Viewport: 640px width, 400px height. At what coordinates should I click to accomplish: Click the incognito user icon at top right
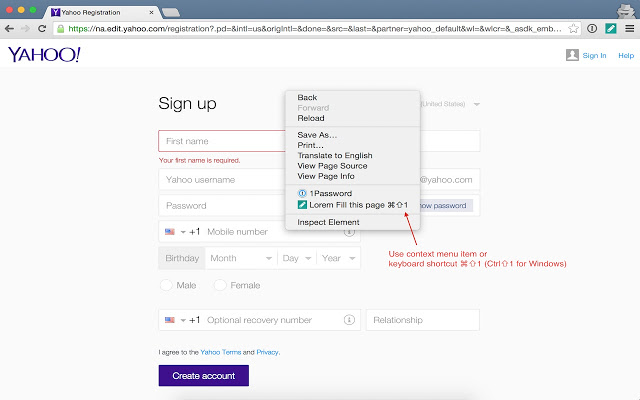625,10
